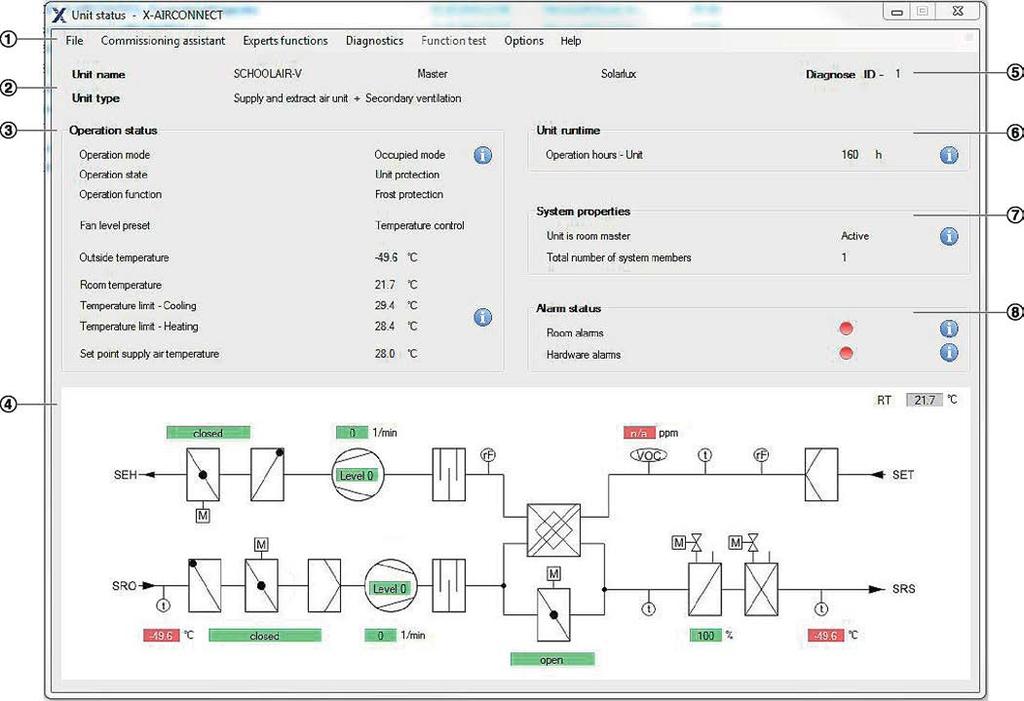Click the info icon beside Occupied mode
Screen dimensions: 1024x701
pyautogui.click(x=483, y=155)
